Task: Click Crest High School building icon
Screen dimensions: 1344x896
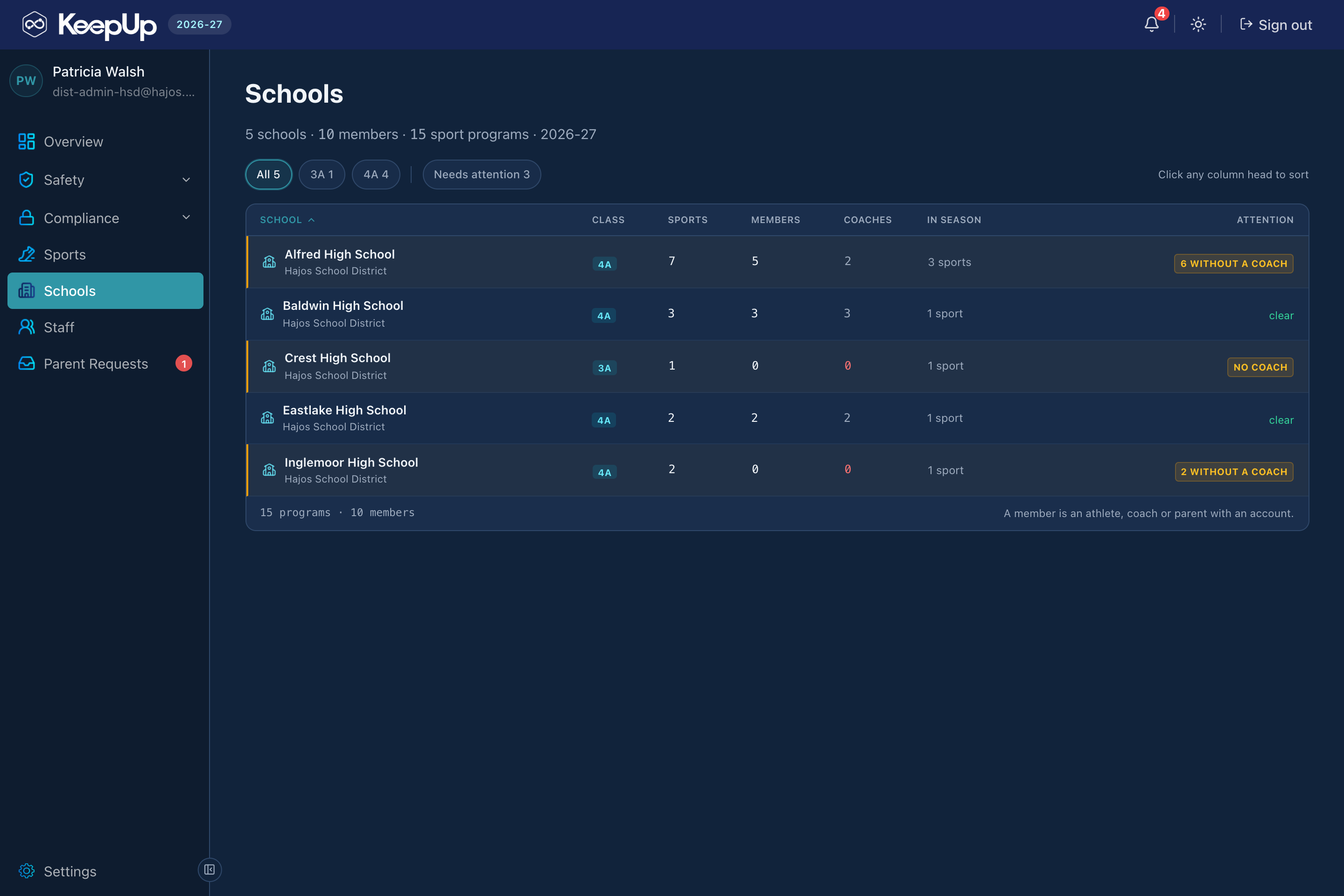Action: (x=269, y=366)
